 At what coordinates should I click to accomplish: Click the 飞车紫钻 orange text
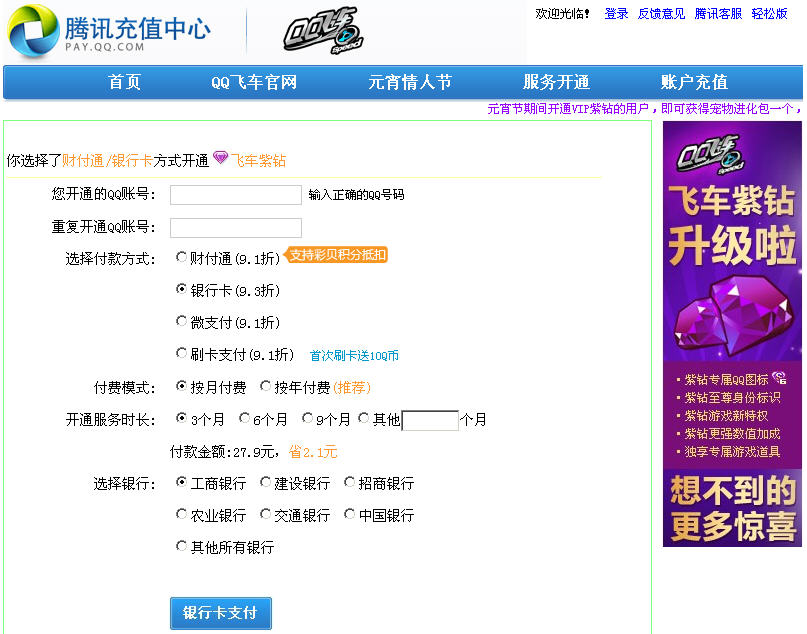(x=258, y=161)
